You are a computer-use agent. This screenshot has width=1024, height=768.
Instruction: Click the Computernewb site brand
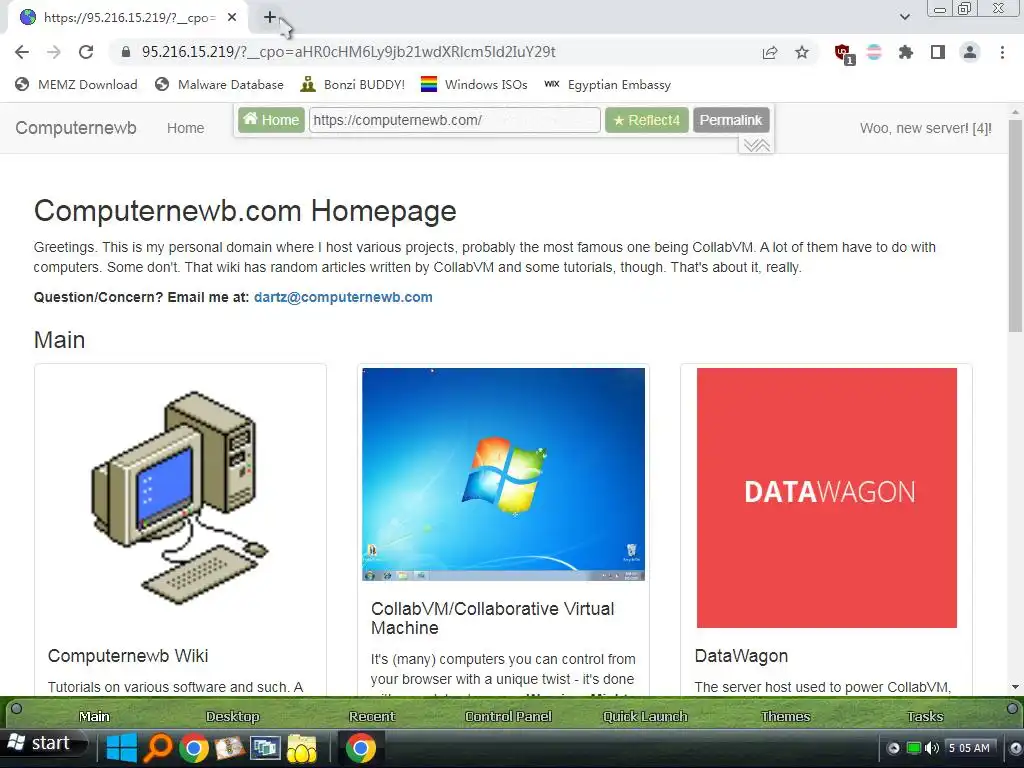click(76, 128)
